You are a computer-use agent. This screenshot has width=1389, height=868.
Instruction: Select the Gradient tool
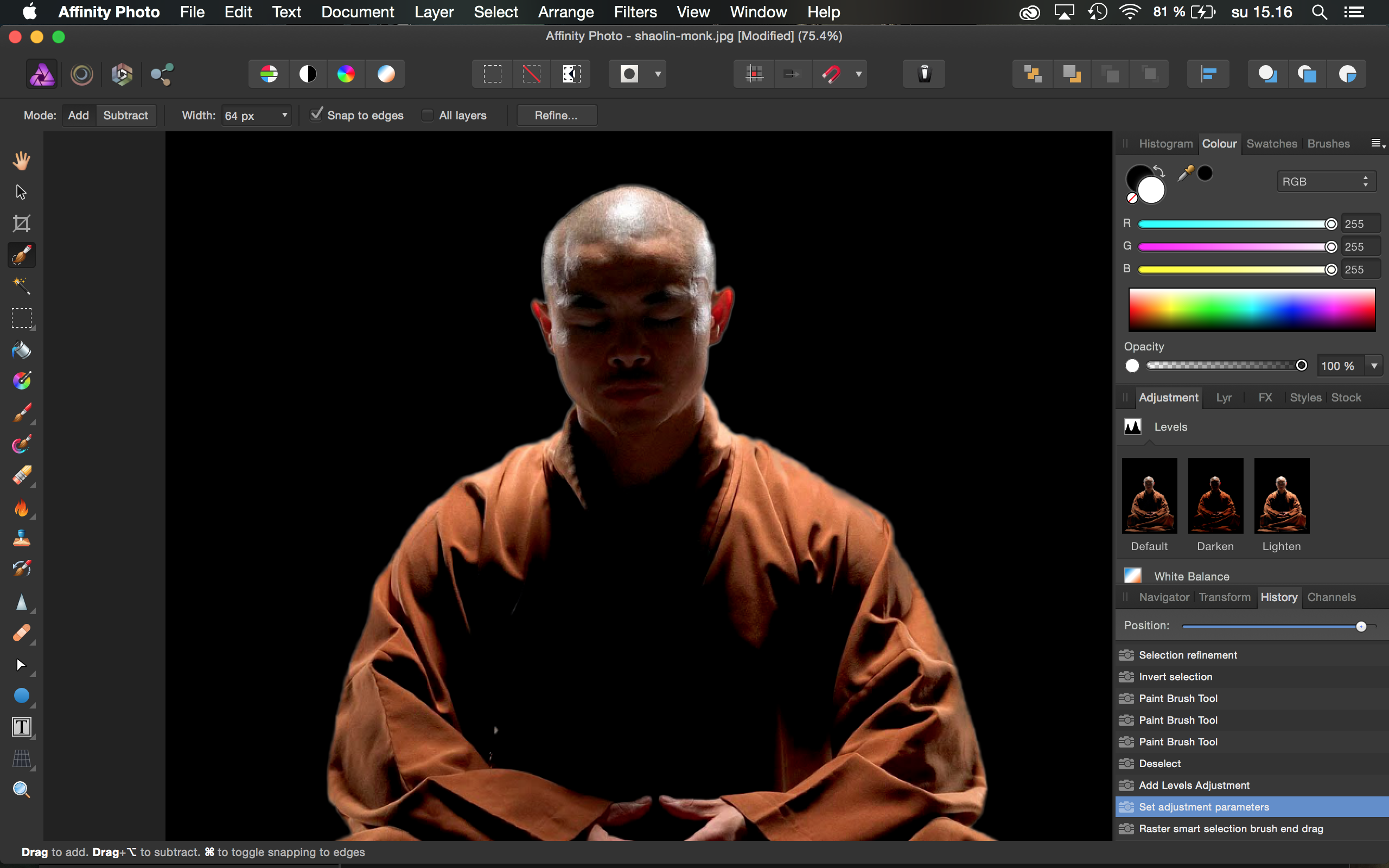(21, 380)
